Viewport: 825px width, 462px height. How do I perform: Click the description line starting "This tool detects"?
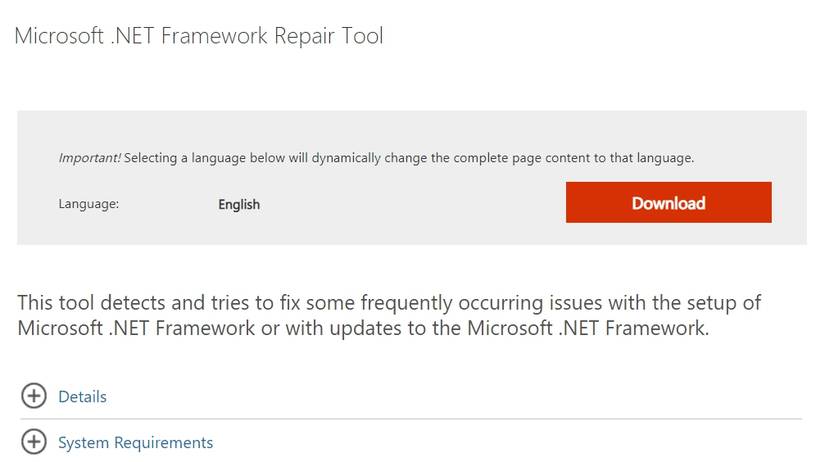coord(390,302)
